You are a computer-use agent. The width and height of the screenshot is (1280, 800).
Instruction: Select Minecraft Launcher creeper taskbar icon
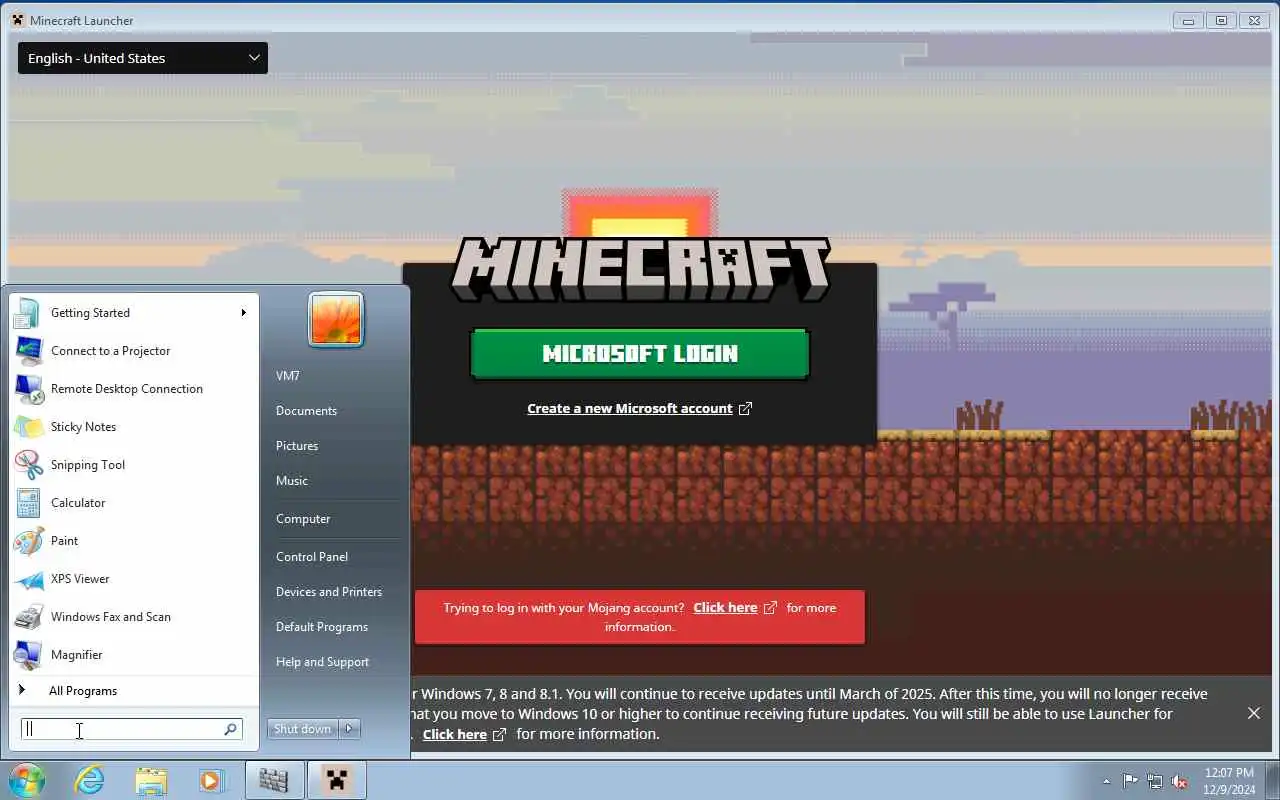coord(336,780)
